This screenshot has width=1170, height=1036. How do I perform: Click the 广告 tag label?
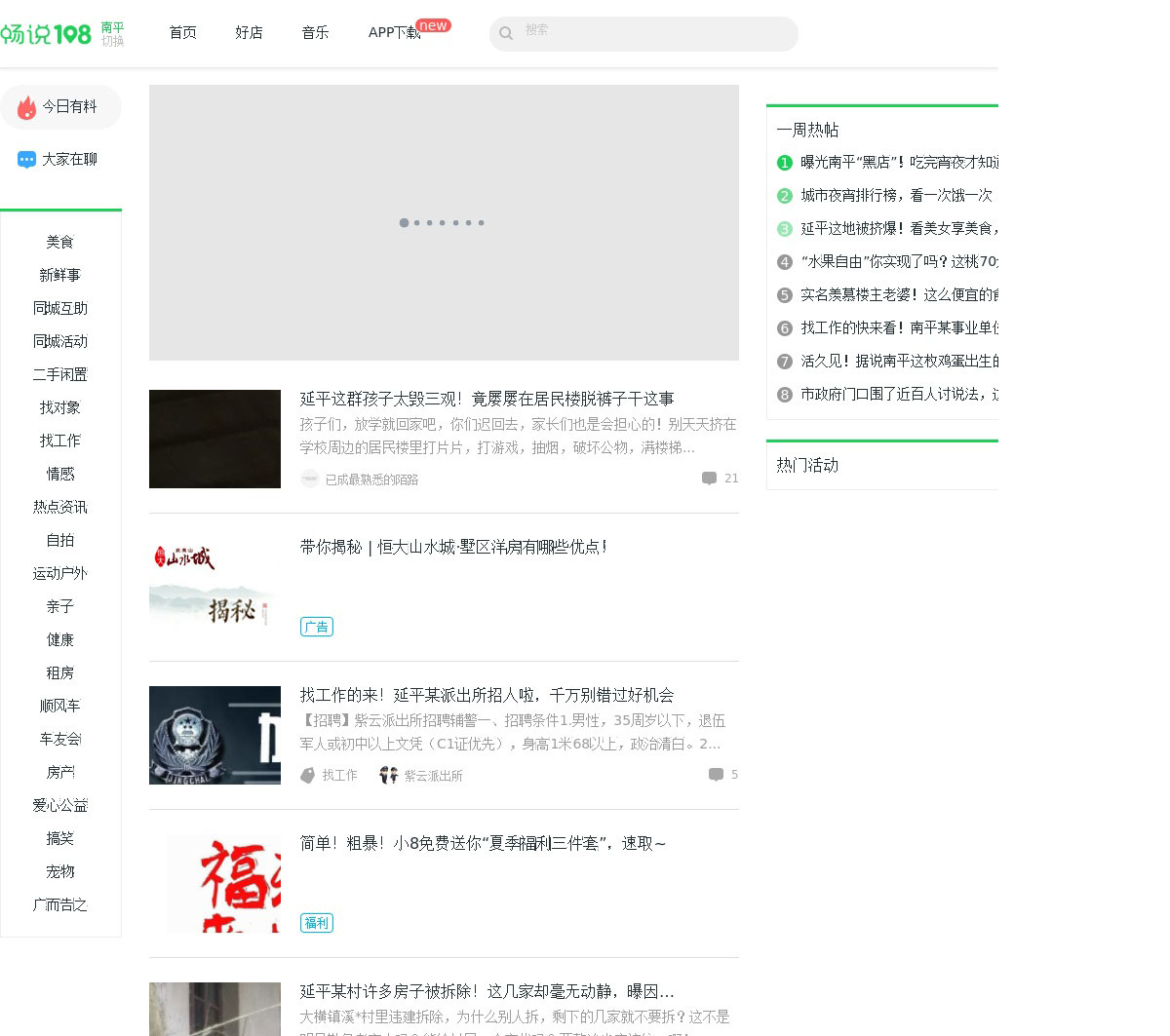317,627
